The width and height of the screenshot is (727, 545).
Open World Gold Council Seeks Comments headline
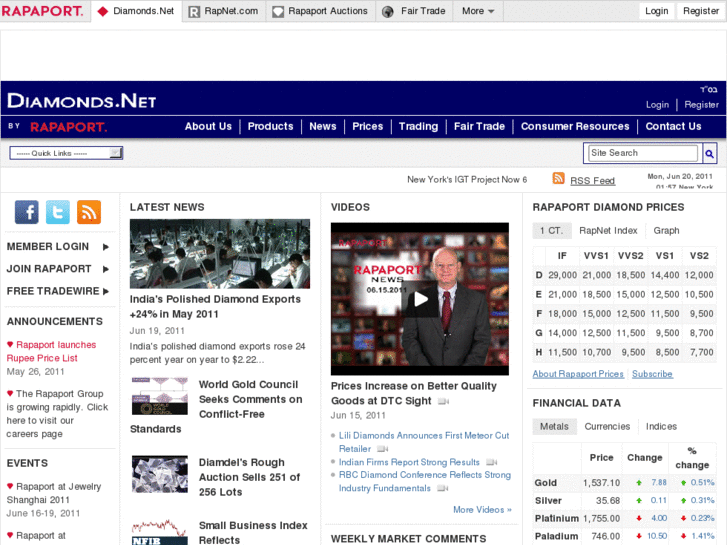(216, 407)
